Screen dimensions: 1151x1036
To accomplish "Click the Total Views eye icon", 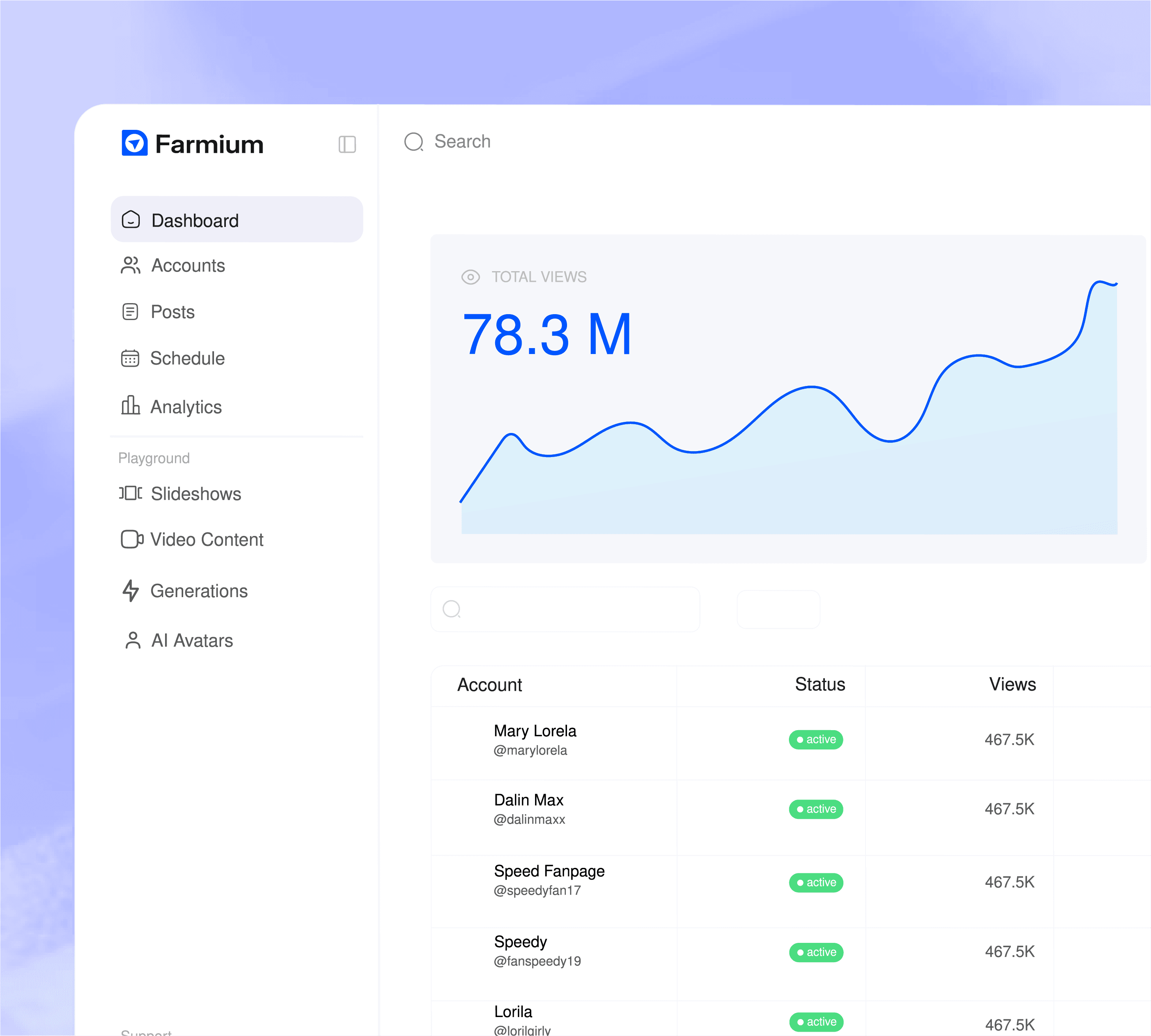I will (x=470, y=277).
